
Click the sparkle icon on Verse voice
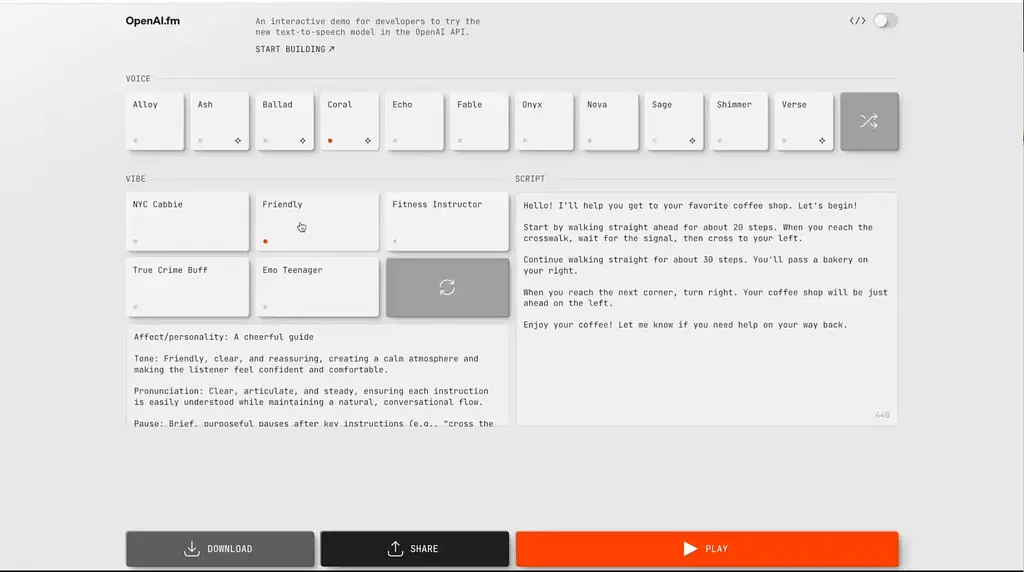click(x=822, y=141)
